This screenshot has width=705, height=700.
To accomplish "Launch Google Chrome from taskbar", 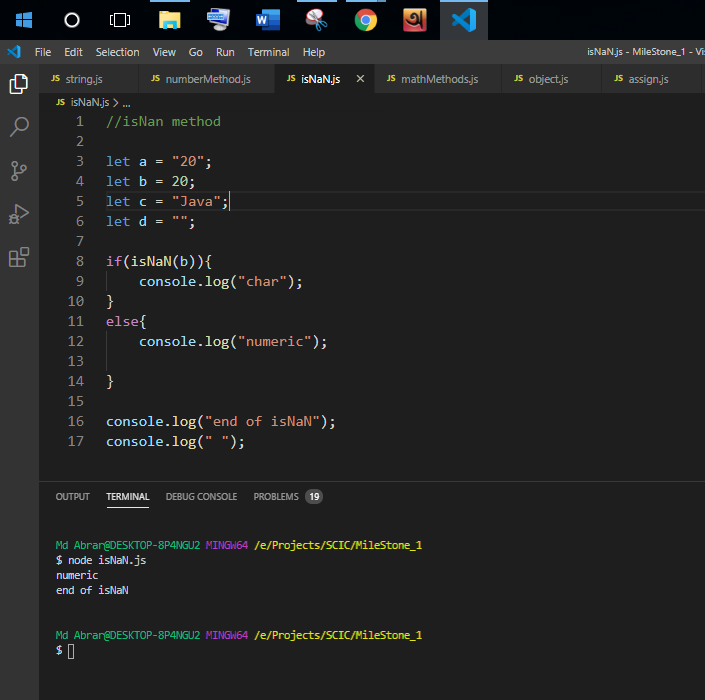I will tap(366, 19).
